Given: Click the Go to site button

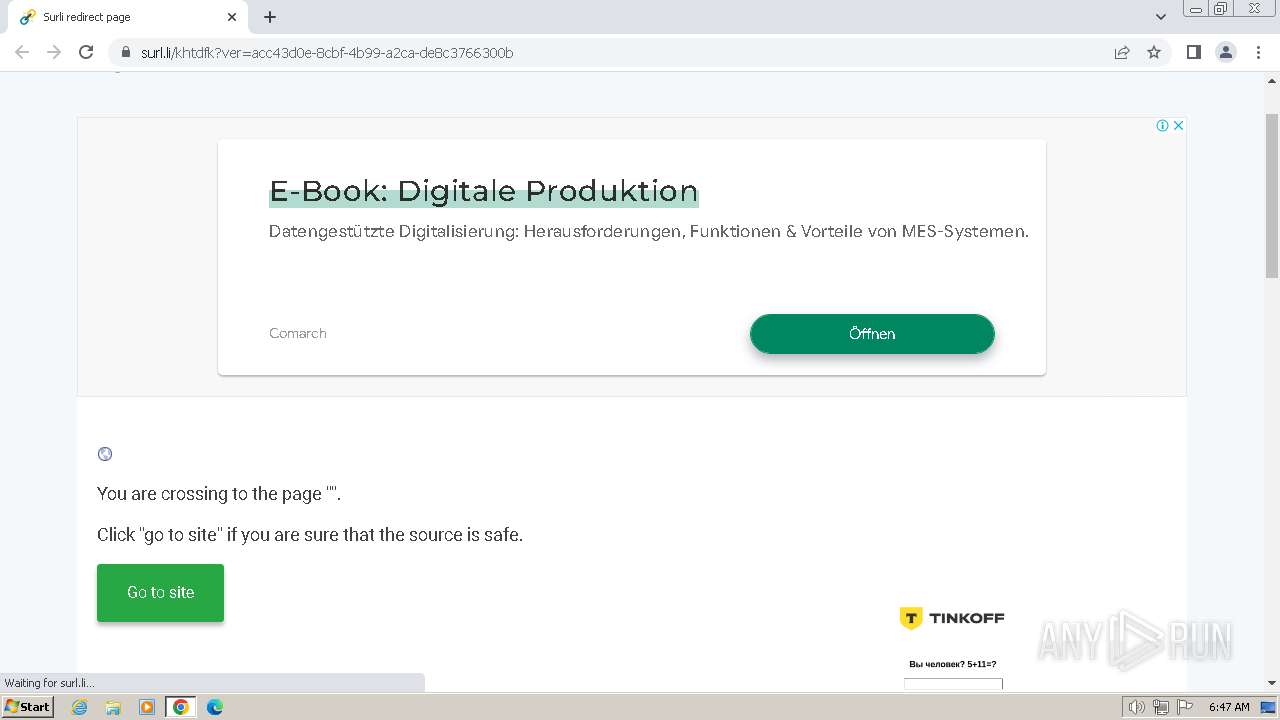Looking at the screenshot, I should (x=160, y=593).
